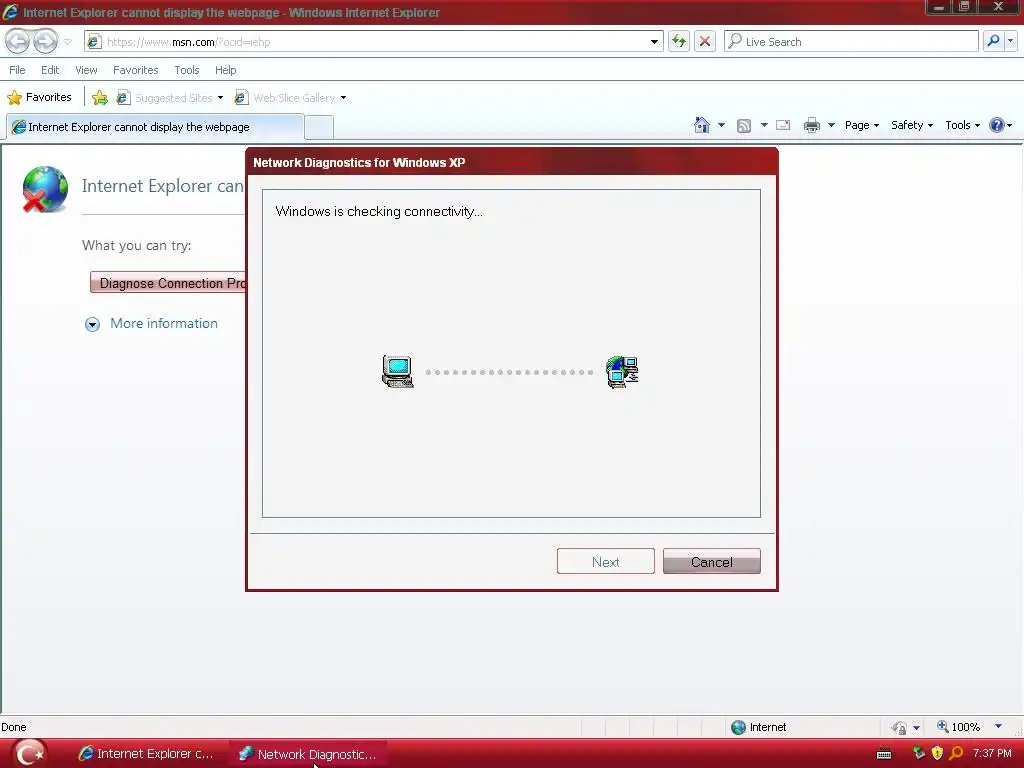Go forward with the browser Forward arrow
The width and height of the screenshot is (1024, 768).
46,42
